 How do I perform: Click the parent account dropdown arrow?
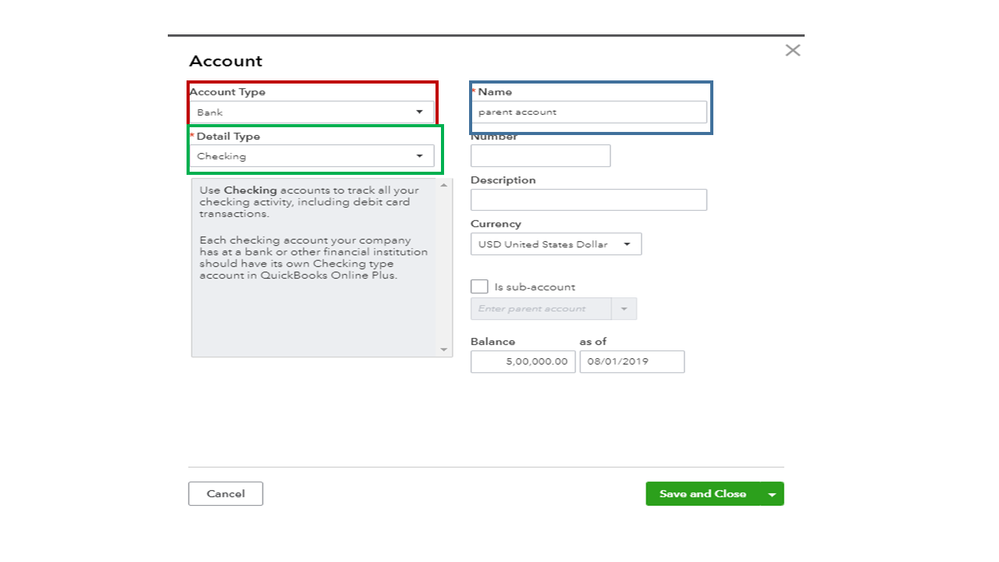[624, 309]
